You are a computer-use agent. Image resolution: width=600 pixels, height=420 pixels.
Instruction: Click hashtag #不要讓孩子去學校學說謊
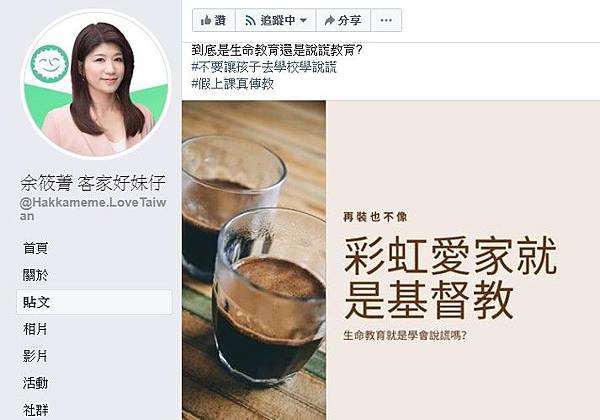(x=264, y=67)
